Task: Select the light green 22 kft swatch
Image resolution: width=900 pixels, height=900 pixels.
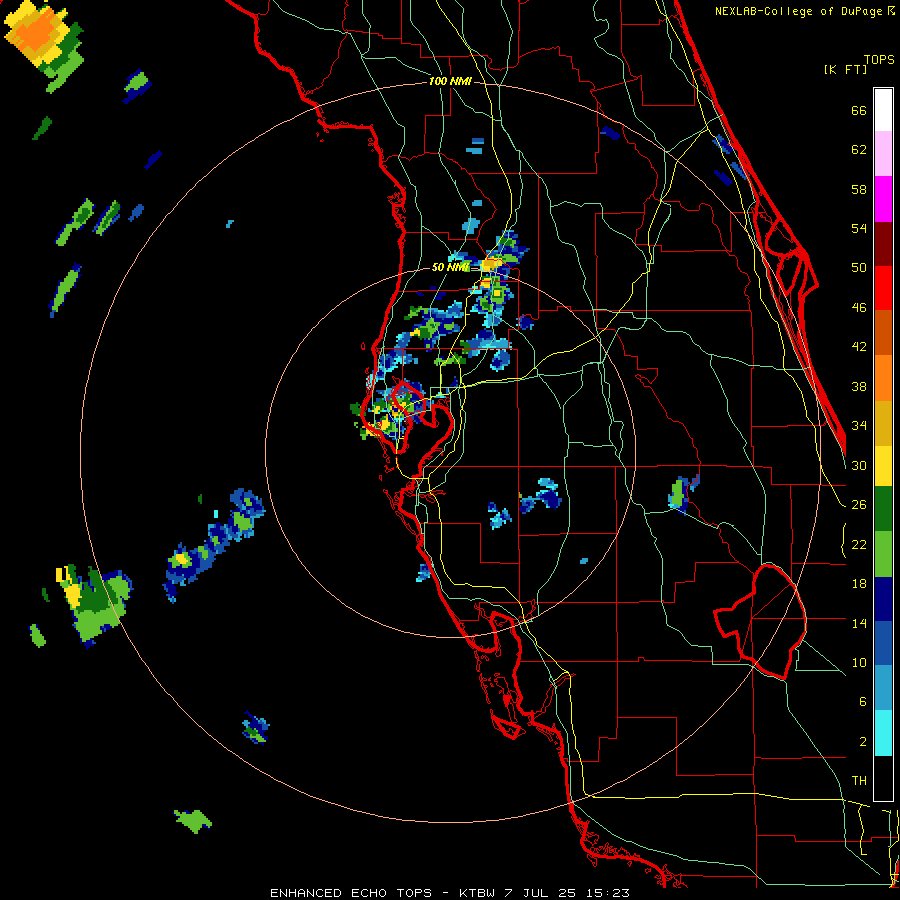Action: coord(883,554)
